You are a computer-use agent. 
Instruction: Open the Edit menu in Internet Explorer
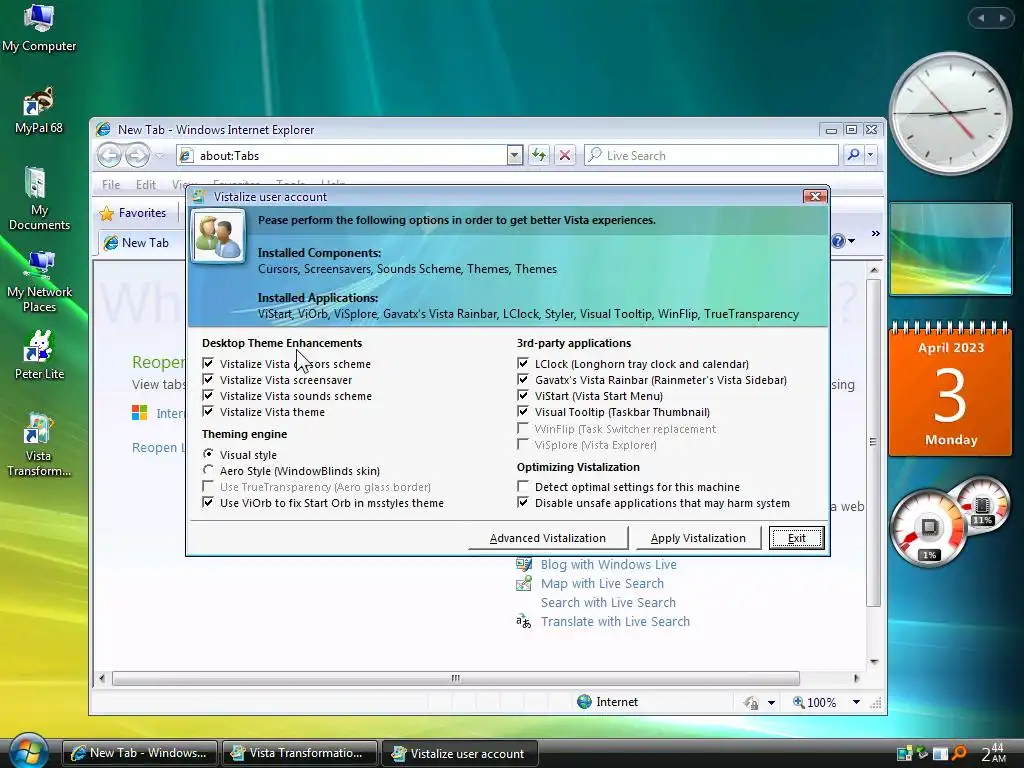click(146, 185)
